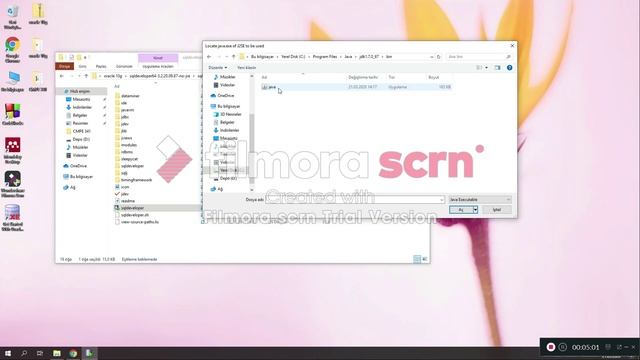Image resolution: width=640 pixels, height=360 pixels.
Task: Open the CodeBlocks desktop shortcut
Action: [x=13, y=114]
